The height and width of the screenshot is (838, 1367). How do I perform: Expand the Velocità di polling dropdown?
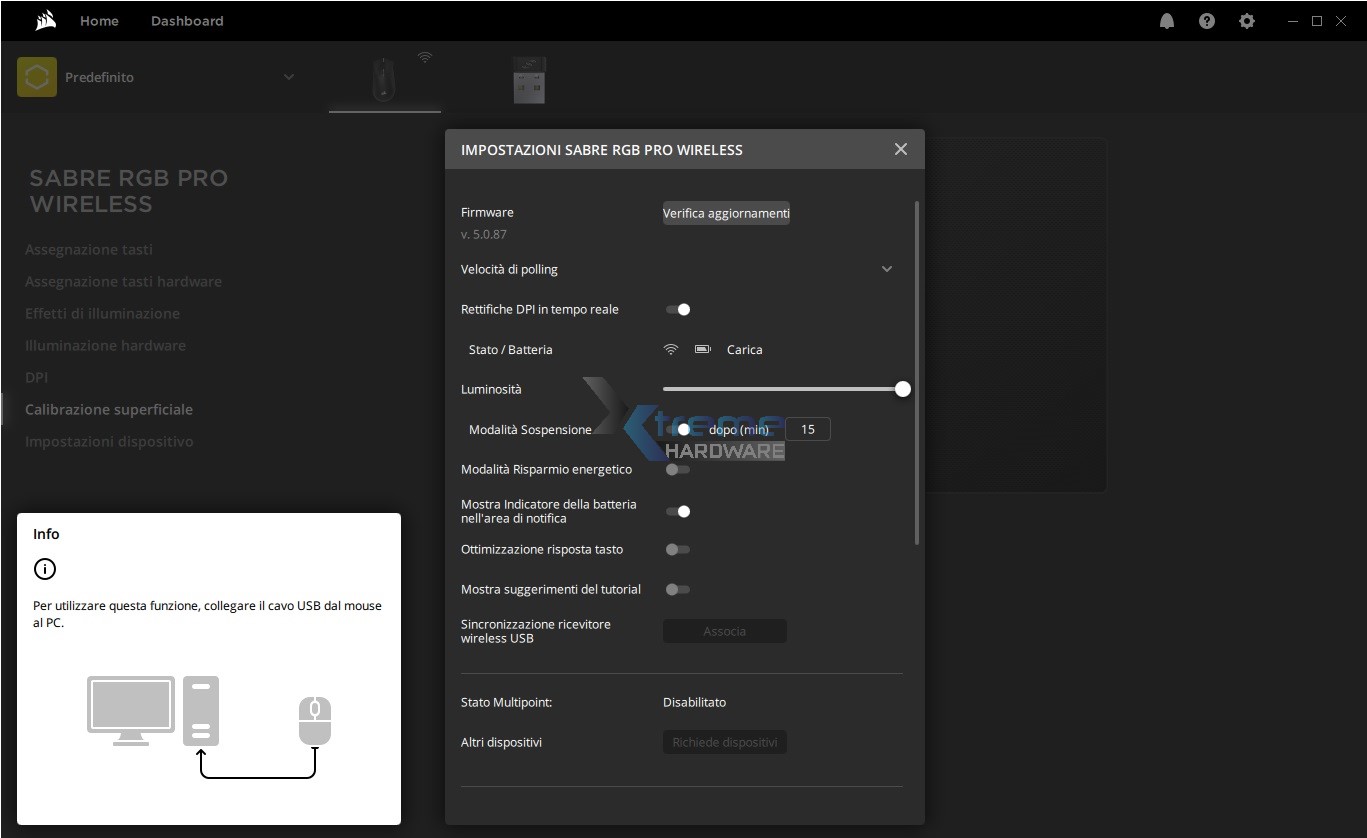point(886,269)
